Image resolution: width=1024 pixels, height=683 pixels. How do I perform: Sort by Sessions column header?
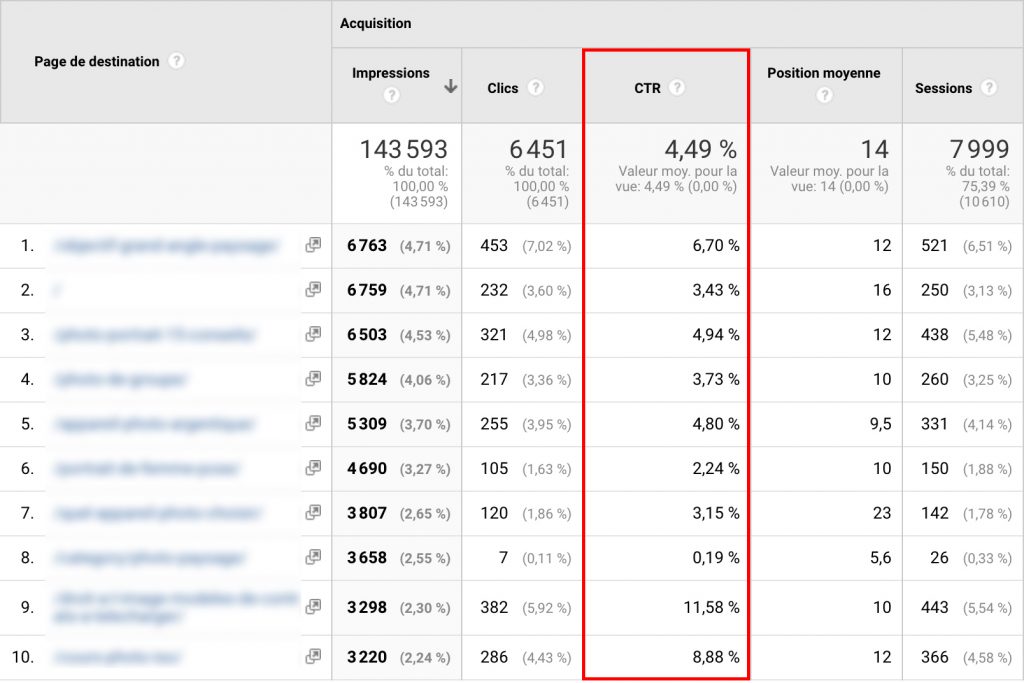943,88
